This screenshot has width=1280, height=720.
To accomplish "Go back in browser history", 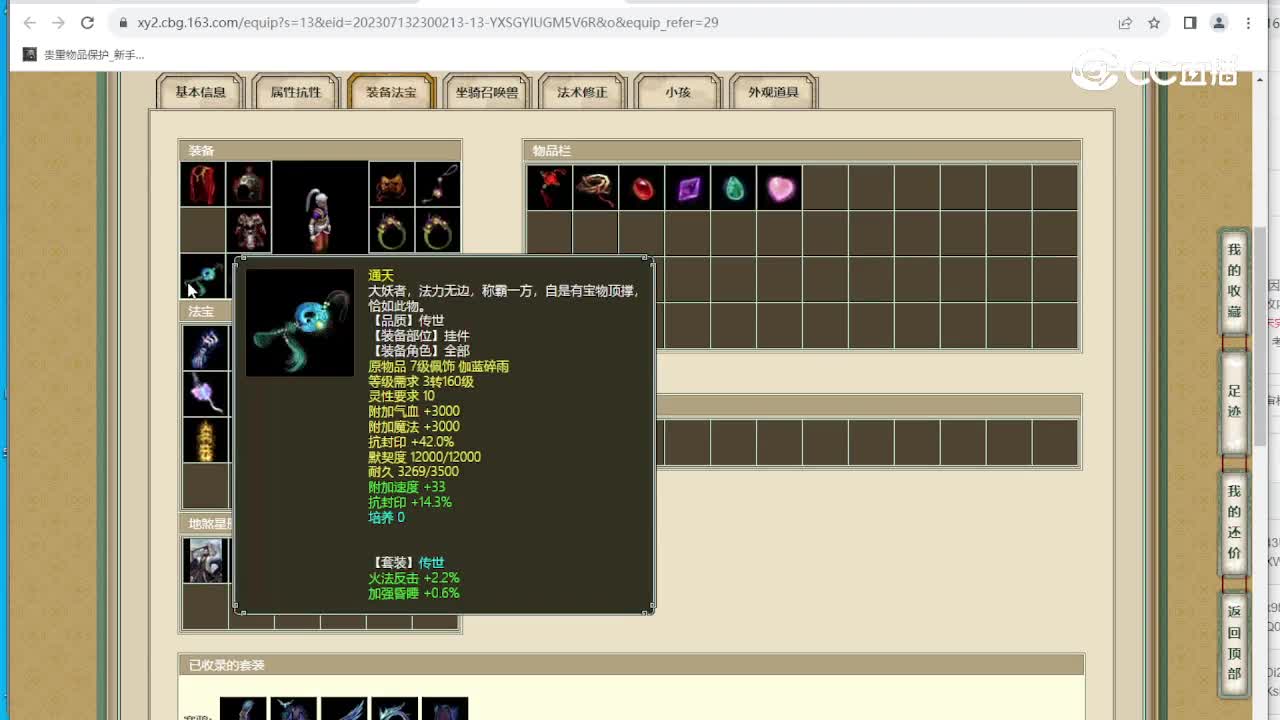I will tap(30, 22).
